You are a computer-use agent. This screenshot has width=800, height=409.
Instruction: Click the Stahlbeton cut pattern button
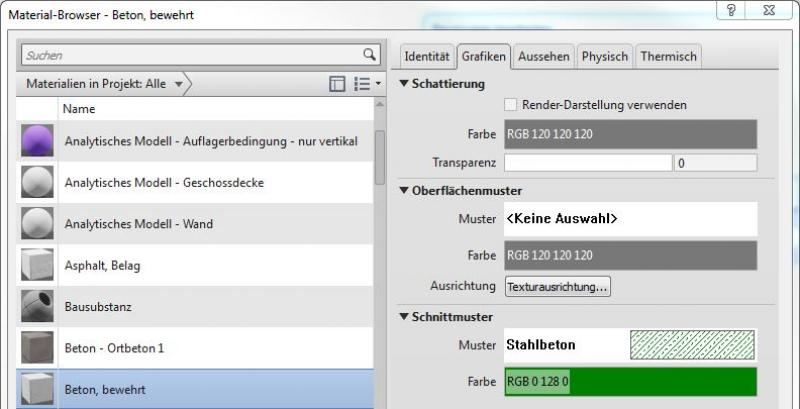coord(630,345)
